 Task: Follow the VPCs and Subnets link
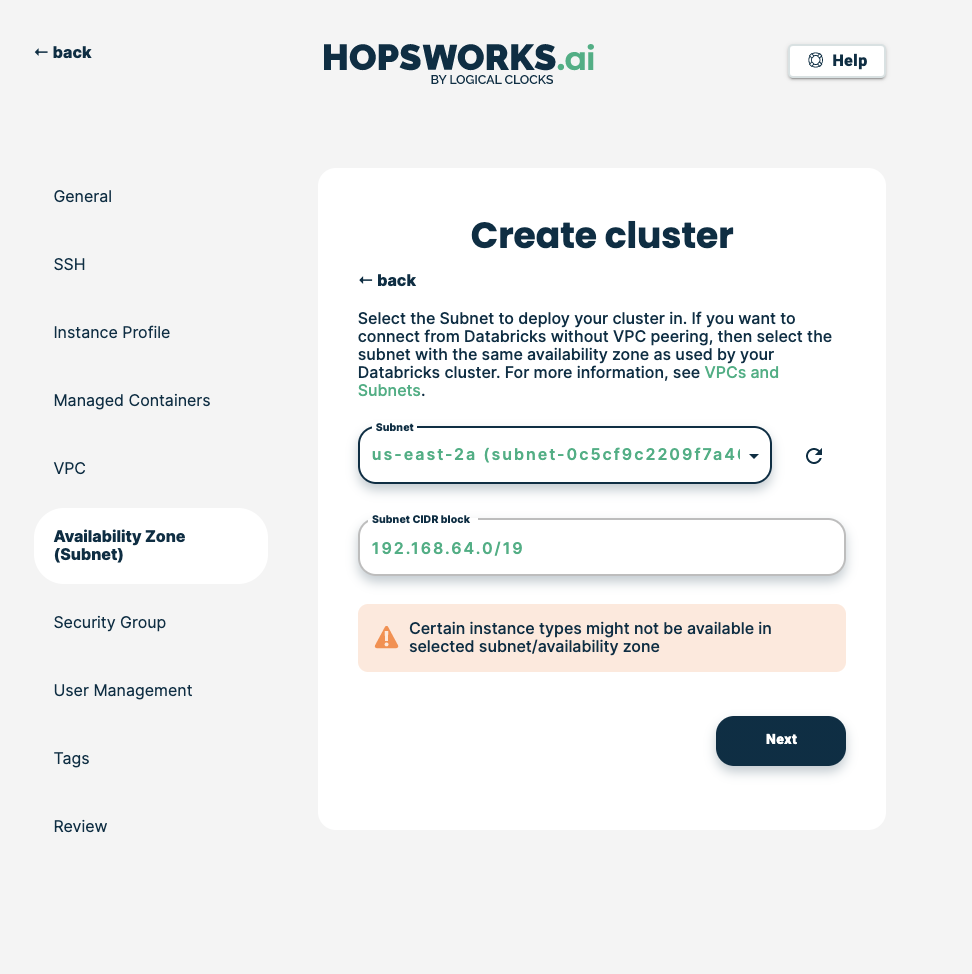tap(741, 373)
